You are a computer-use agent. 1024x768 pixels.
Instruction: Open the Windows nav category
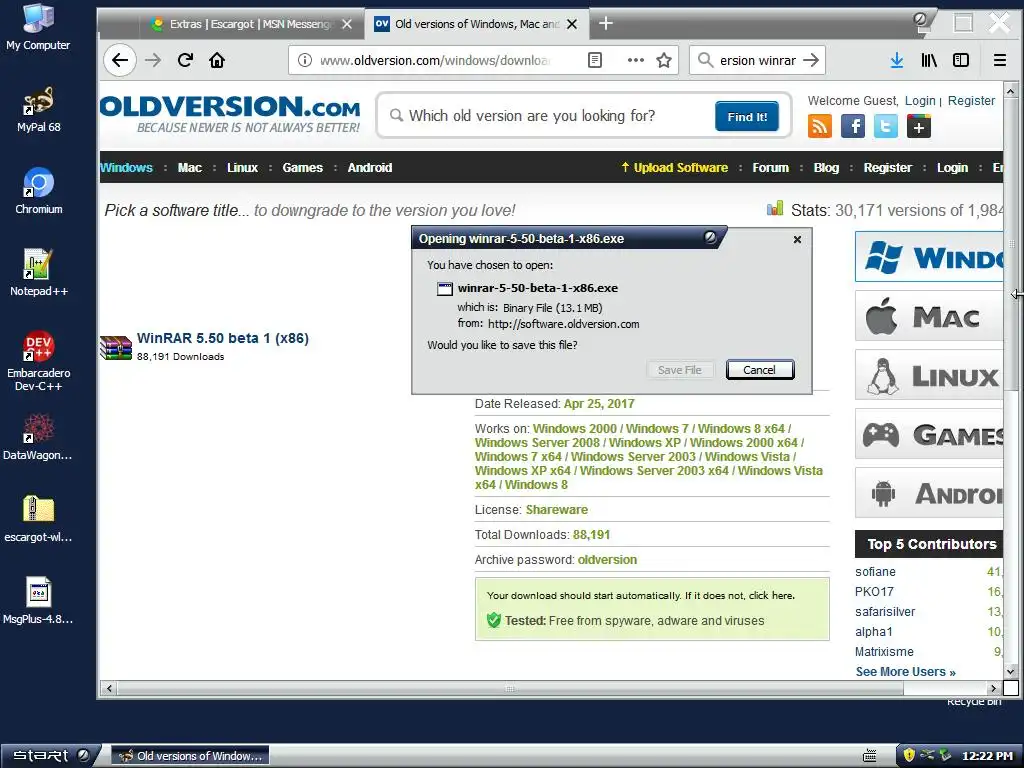coord(126,167)
